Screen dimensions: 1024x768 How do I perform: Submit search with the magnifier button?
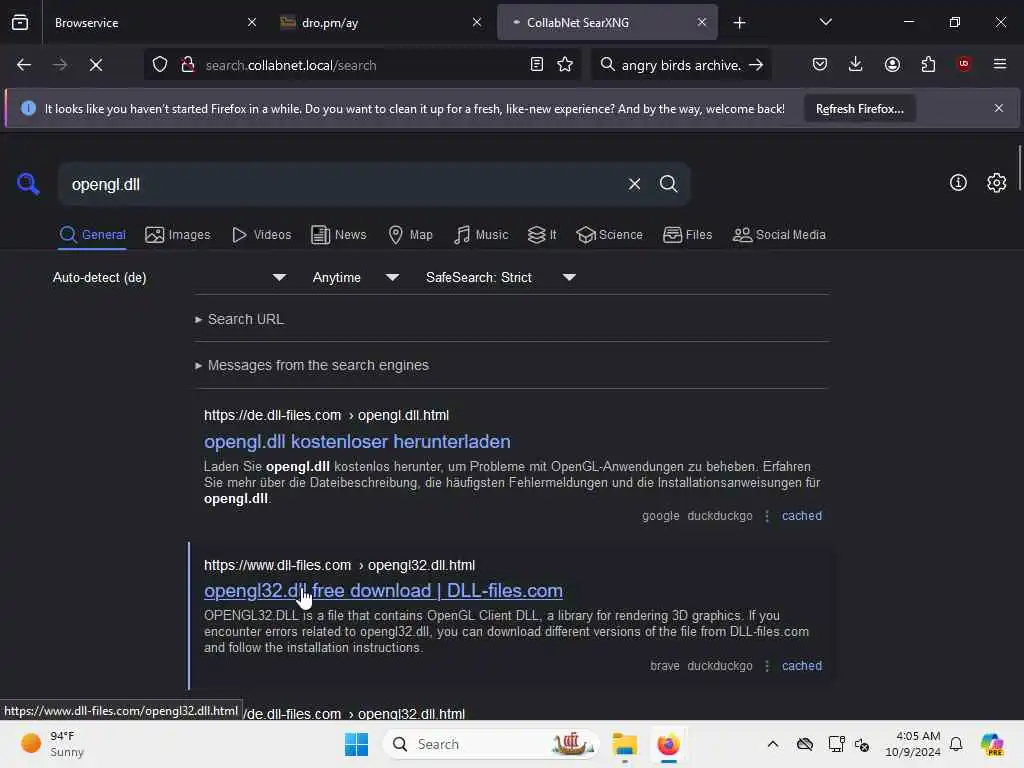(668, 184)
